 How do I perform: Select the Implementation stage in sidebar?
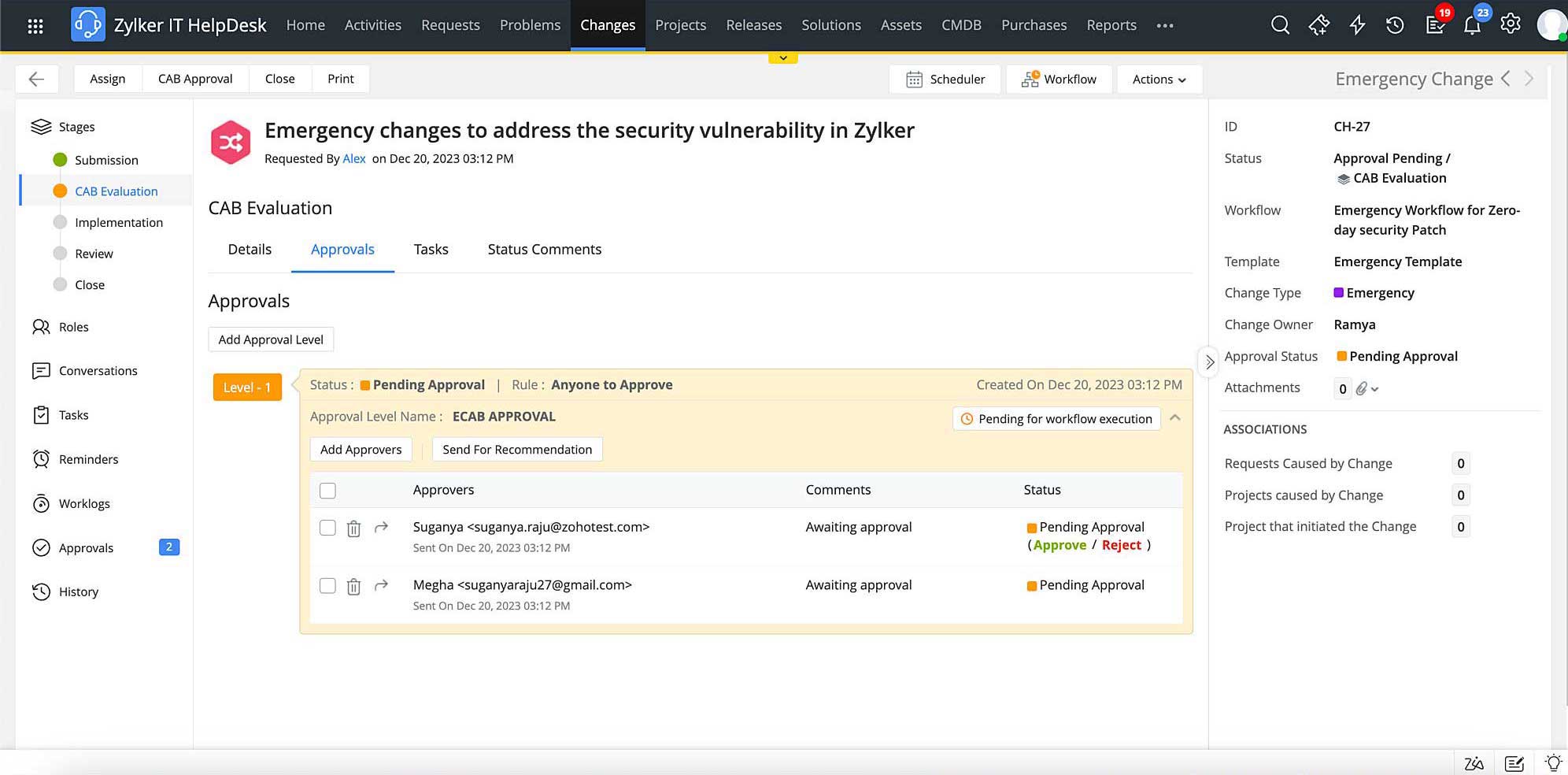click(119, 223)
